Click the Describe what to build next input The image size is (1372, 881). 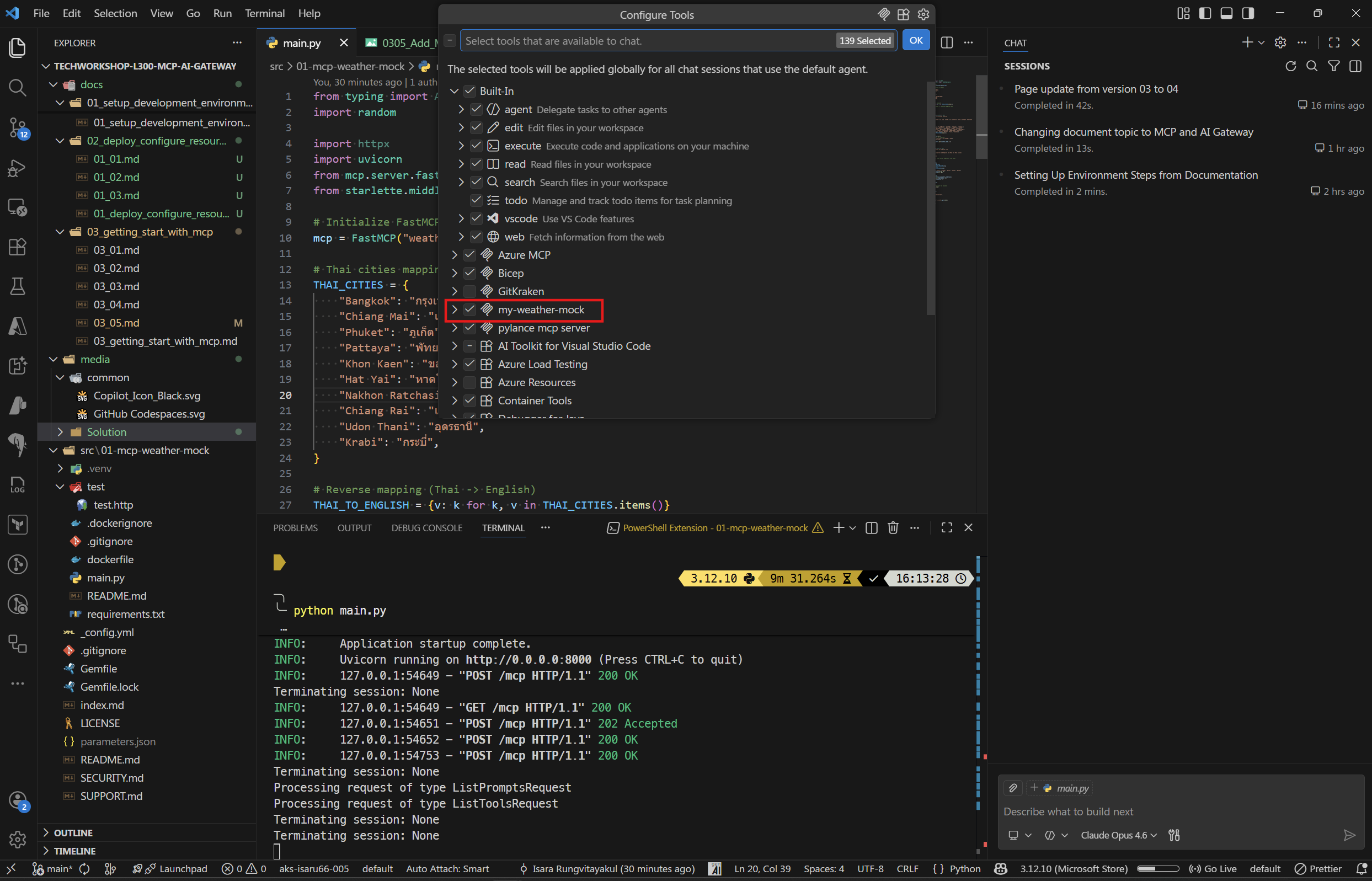(1181, 812)
